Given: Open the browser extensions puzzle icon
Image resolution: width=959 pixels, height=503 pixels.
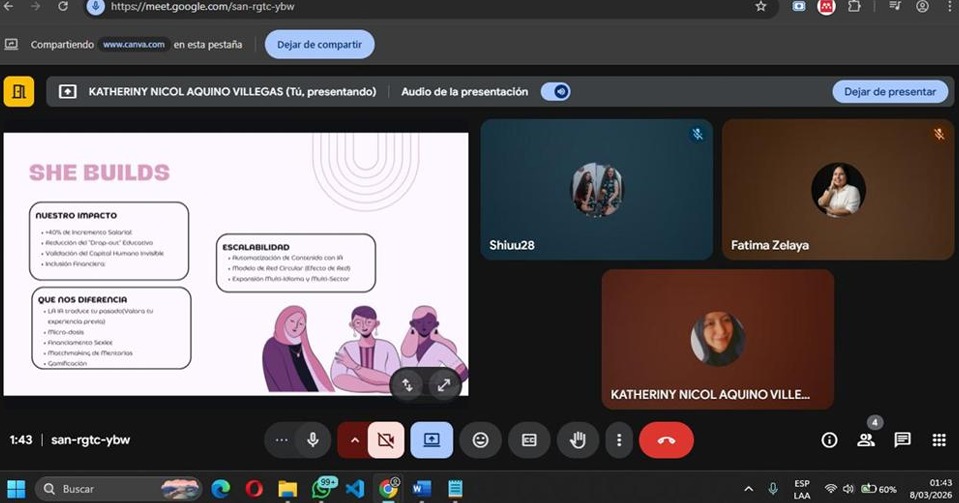Looking at the screenshot, I should click(x=854, y=6).
